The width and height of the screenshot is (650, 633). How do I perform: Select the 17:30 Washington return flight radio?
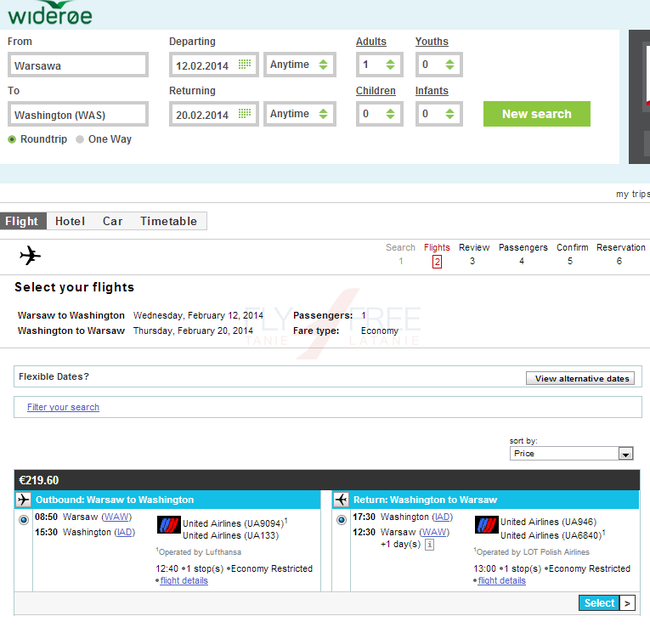341,519
